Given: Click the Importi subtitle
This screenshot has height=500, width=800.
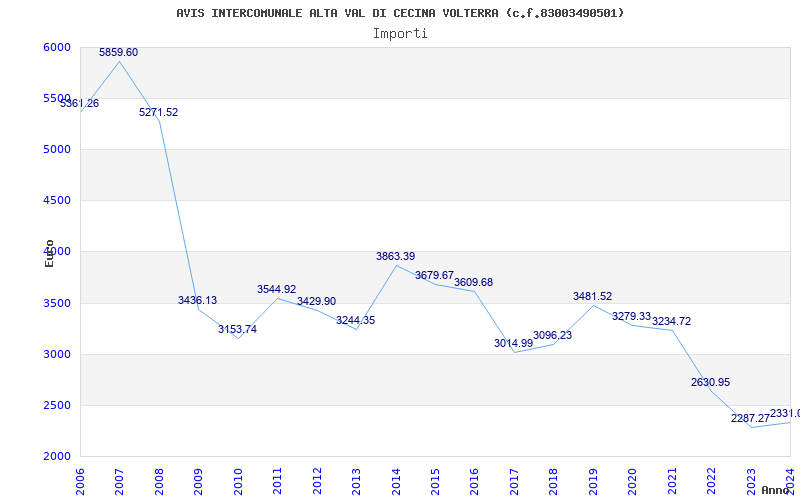Looking at the screenshot, I should point(400,34).
